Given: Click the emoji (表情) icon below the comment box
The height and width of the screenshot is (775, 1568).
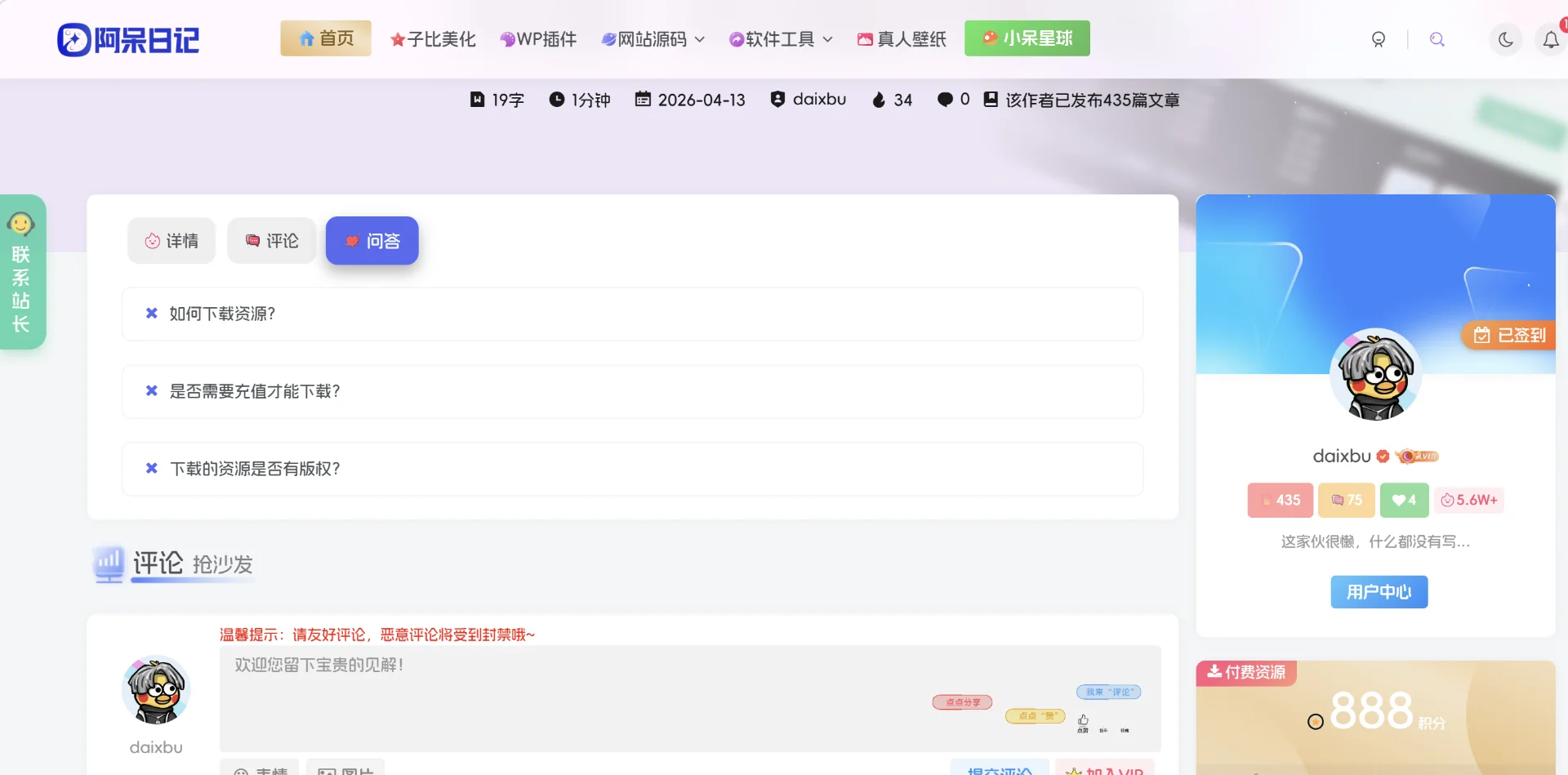Looking at the screenshot, I should 258,770.
